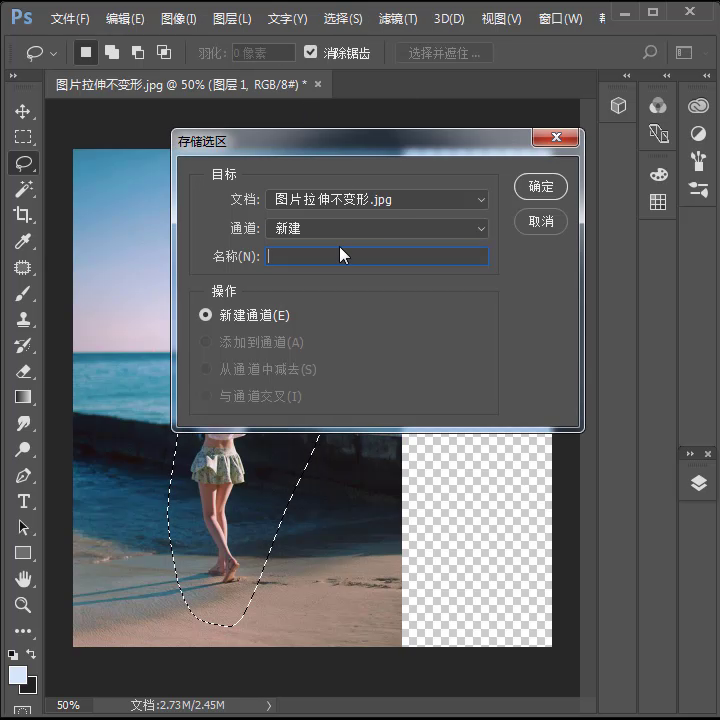This screenshot has width=720, height=720.
Task: Open the 滤镜(T) menu
Action: pos(398,19)
